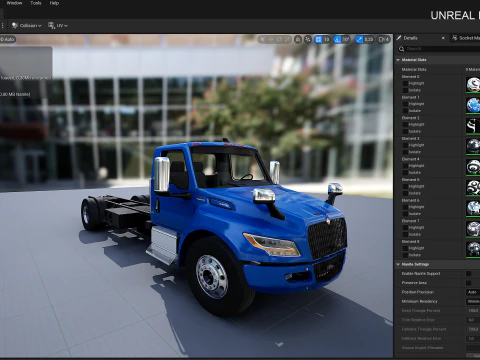Viewport: 480px width, 360px height.
Task: Toggle rotation snapping angle icon
Action: click(x=337, y=40)
